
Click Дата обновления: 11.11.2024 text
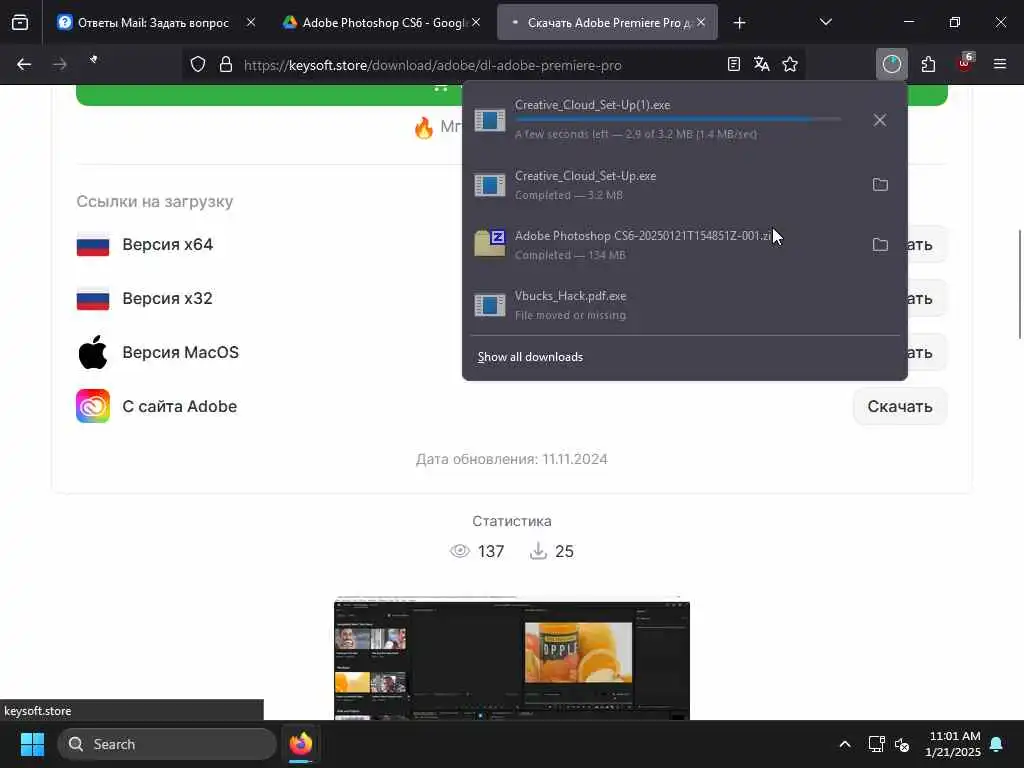click(x=512, y=459)
